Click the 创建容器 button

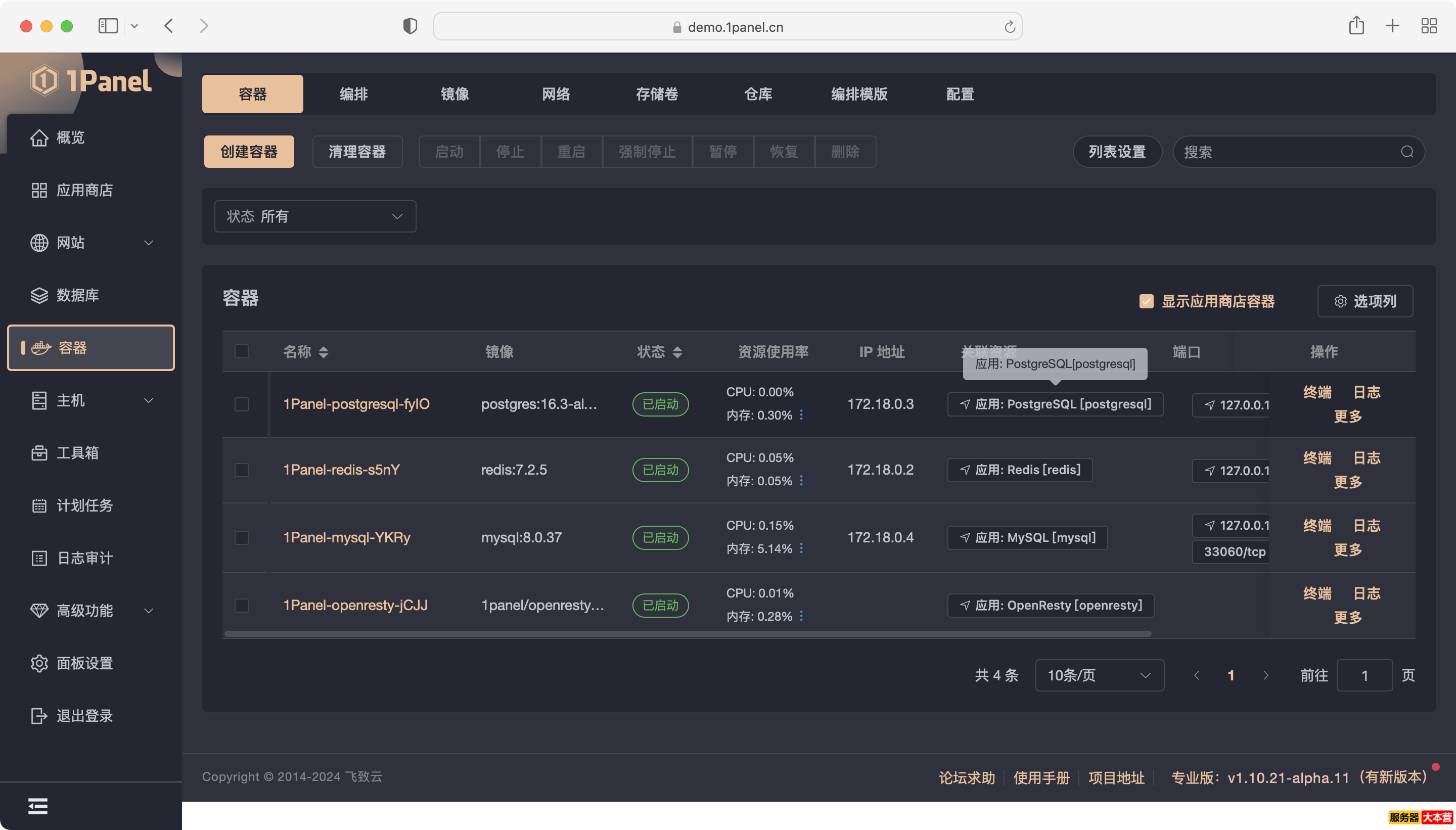tap(249, 152)
